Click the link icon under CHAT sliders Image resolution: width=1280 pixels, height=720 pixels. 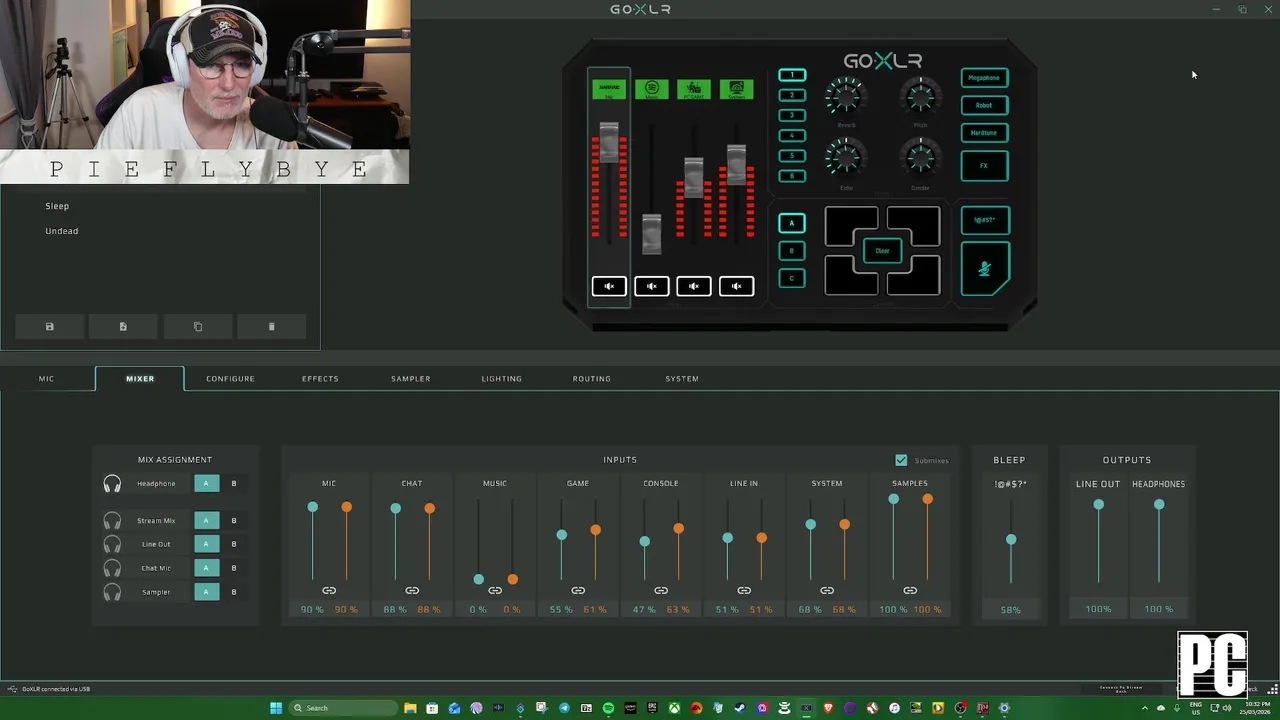tap(412, 591)
